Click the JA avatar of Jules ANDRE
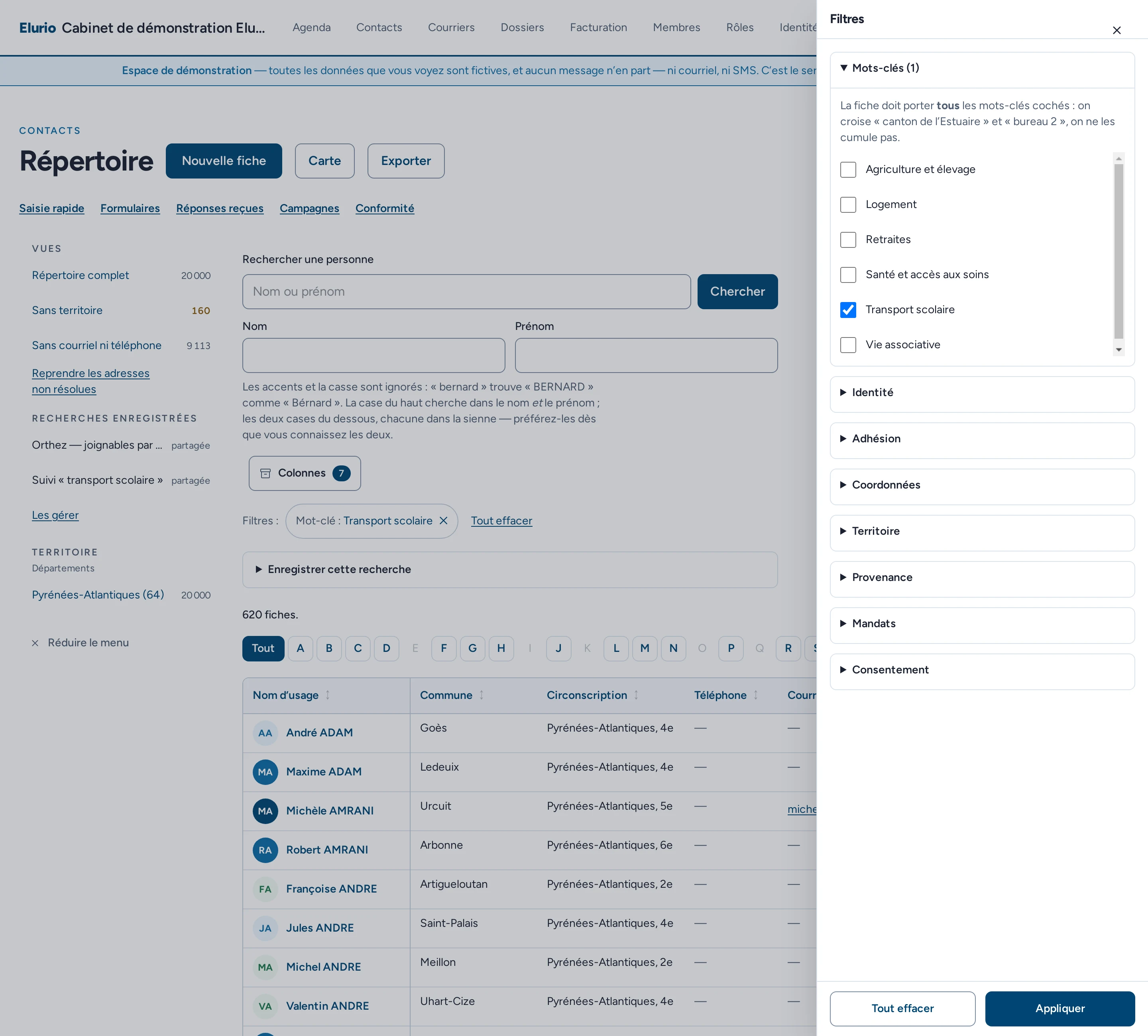The height and width of the screenshot is (1036, 1148). (265, 928)
